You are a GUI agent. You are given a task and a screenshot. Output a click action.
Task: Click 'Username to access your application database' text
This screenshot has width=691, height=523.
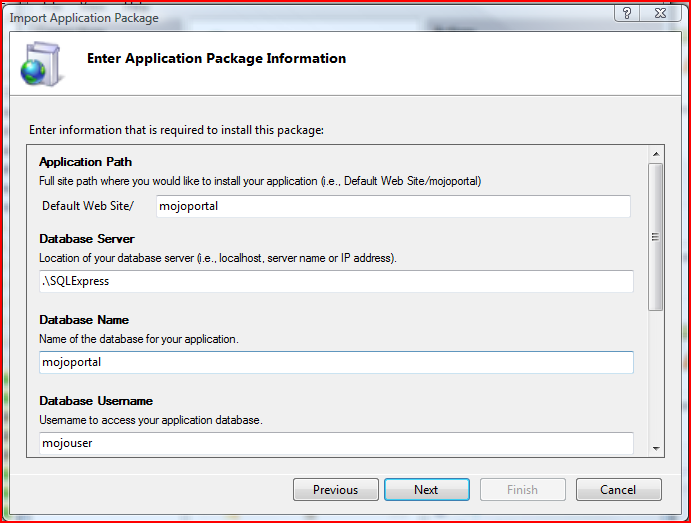pyautogui.click(x=151, y=420)
